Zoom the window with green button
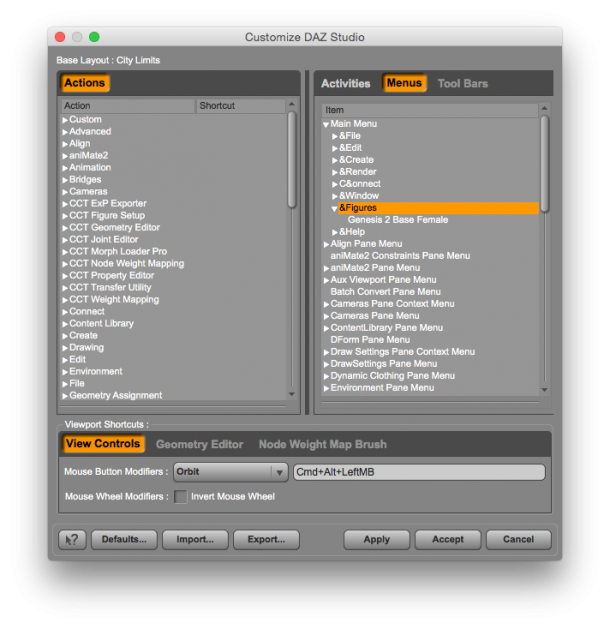 (94, 37)
